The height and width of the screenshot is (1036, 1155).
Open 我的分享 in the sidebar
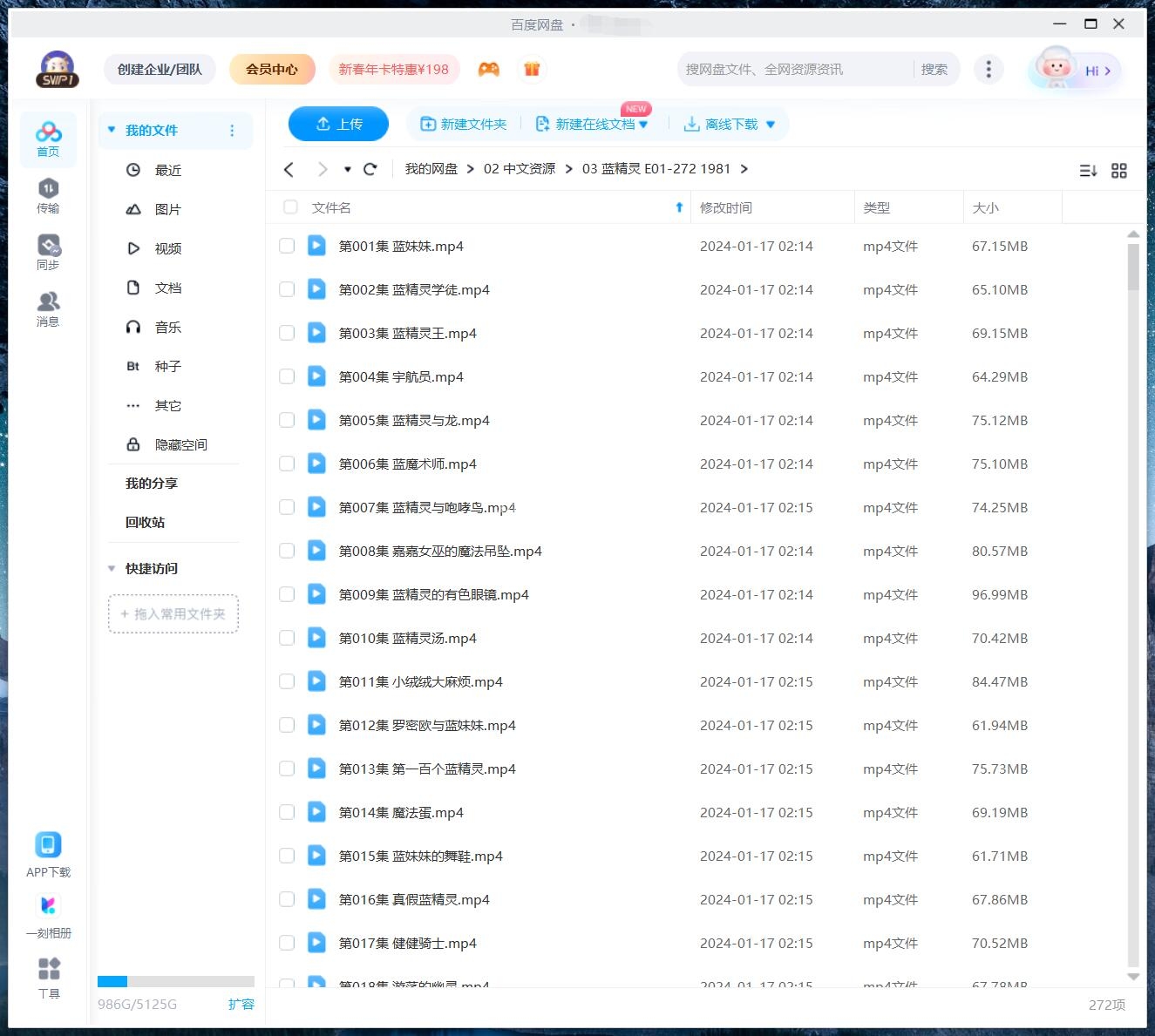(151, 483)
